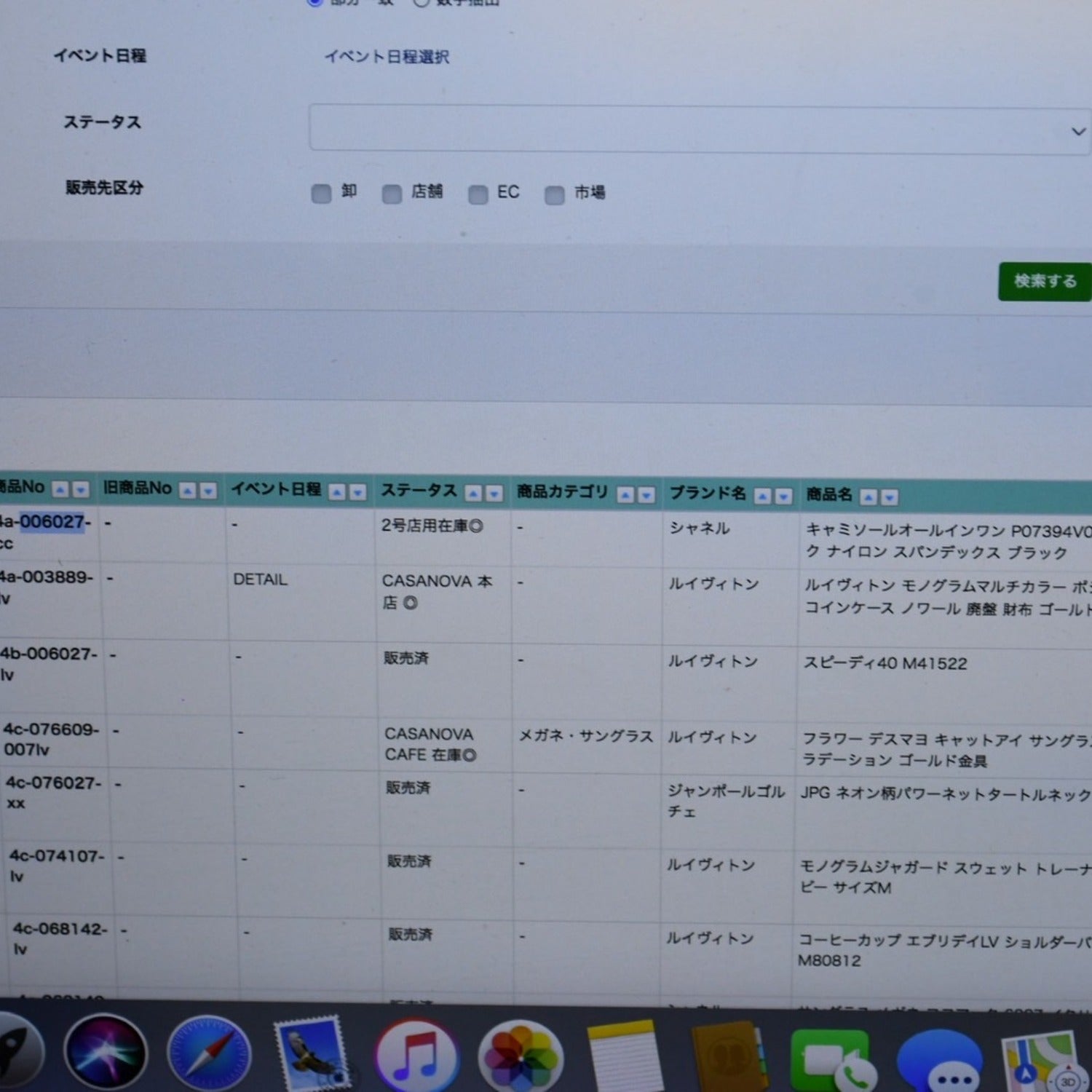Open Siri from the Dock

click(106, 1051)
